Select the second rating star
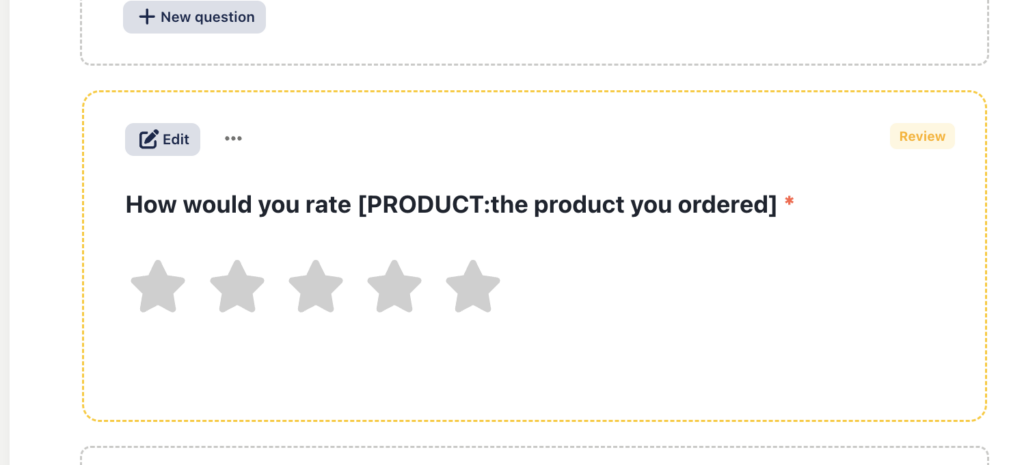Screen dimensions: 1024x465 (237, 287)
